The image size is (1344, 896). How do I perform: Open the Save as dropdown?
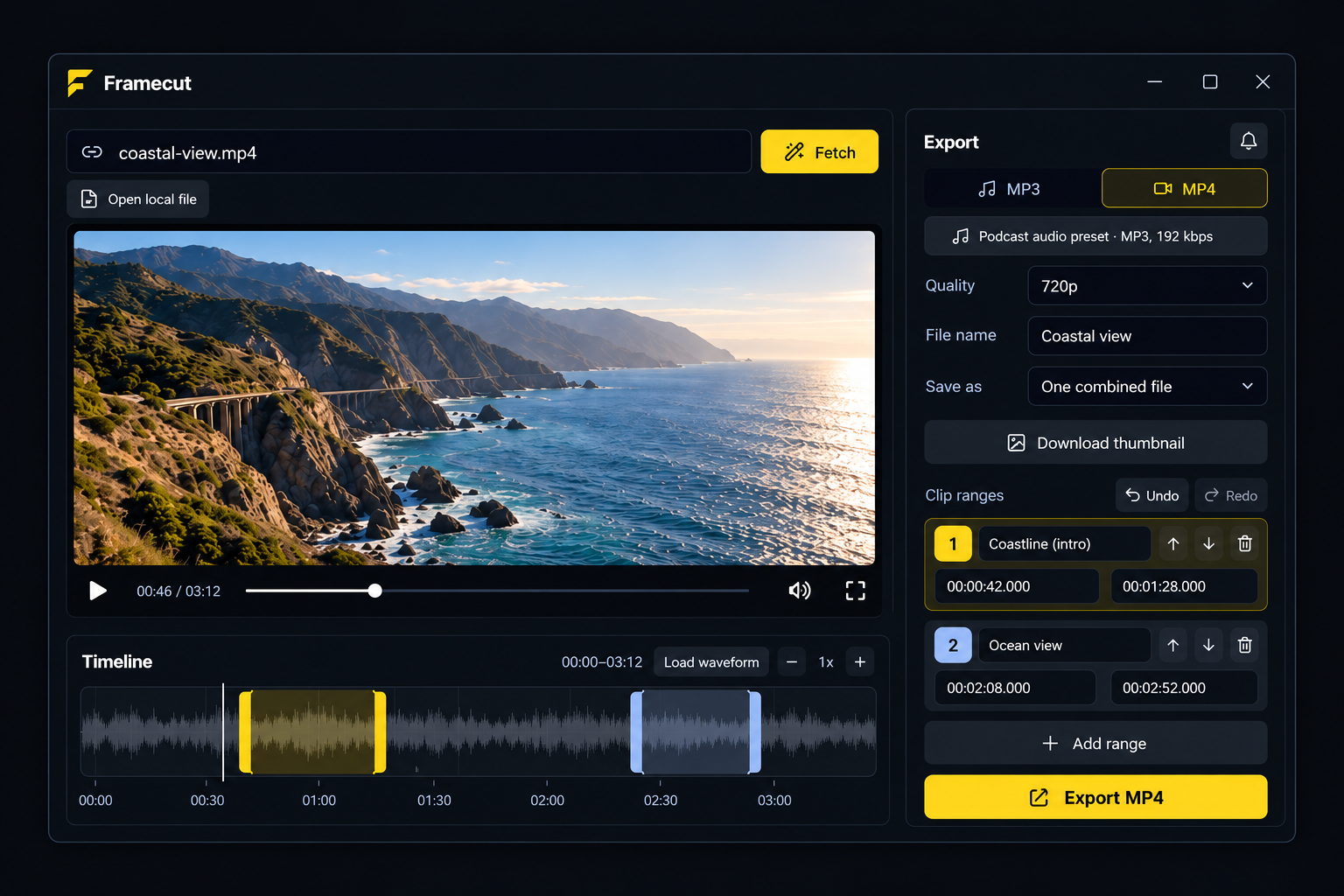pos(1147,387)
